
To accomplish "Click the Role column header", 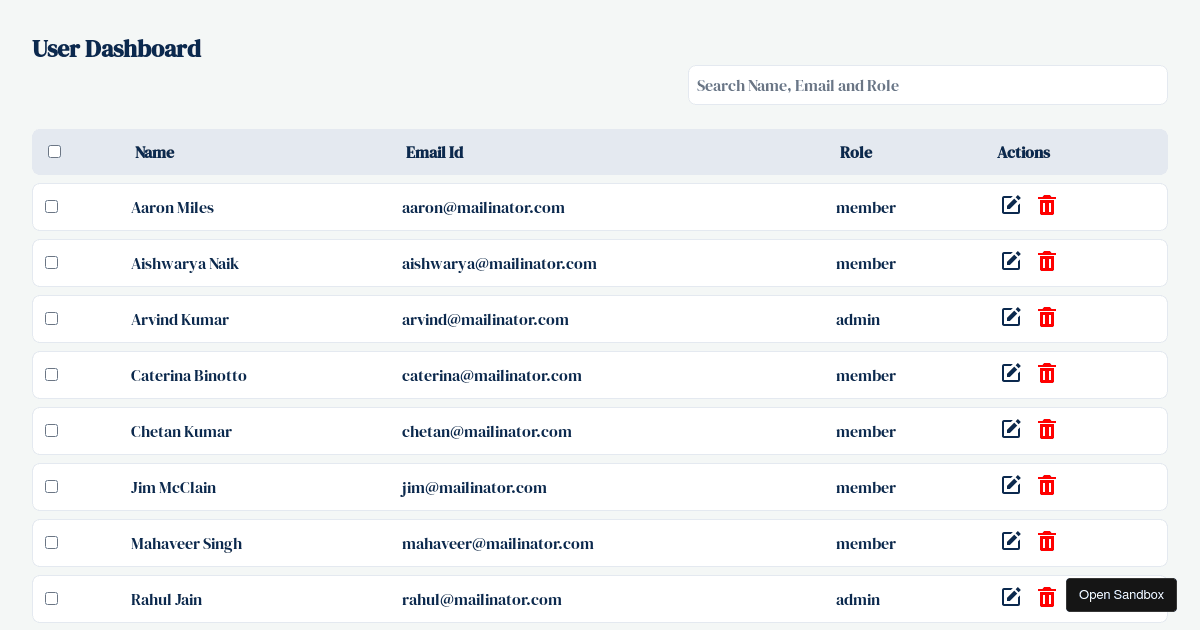I will (x=856, y=152).
